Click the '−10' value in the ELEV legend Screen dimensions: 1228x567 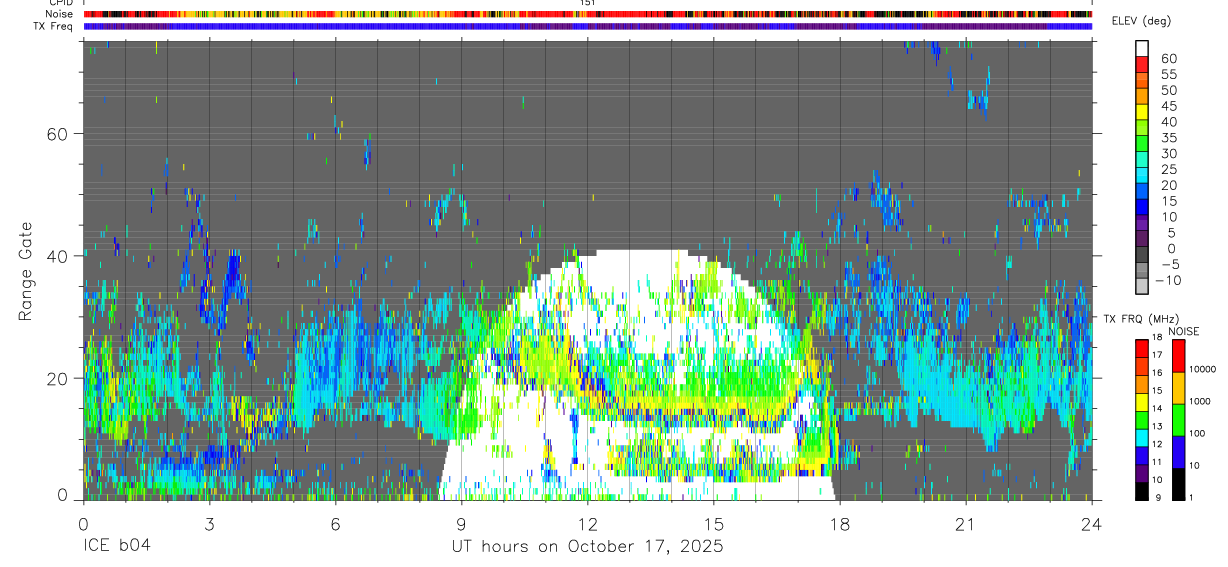click(1170, 281)
